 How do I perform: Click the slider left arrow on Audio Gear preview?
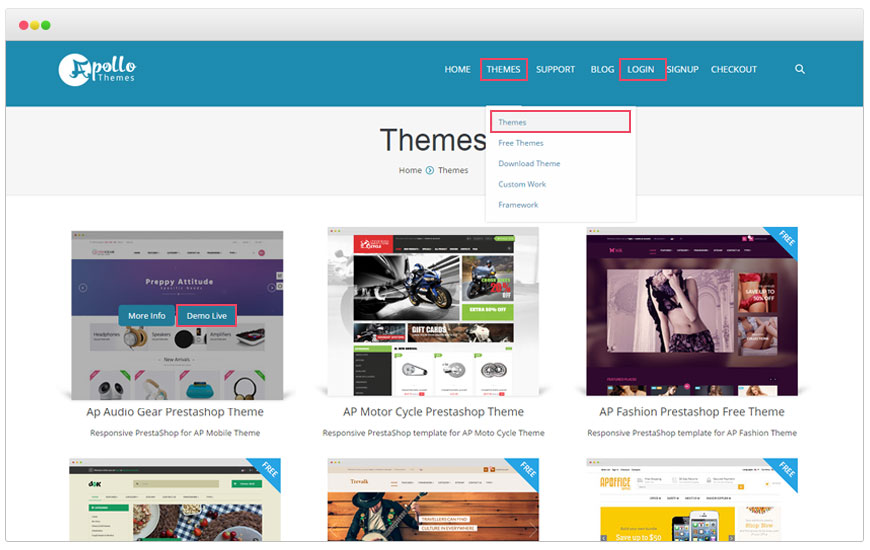[x=84, y=288]
